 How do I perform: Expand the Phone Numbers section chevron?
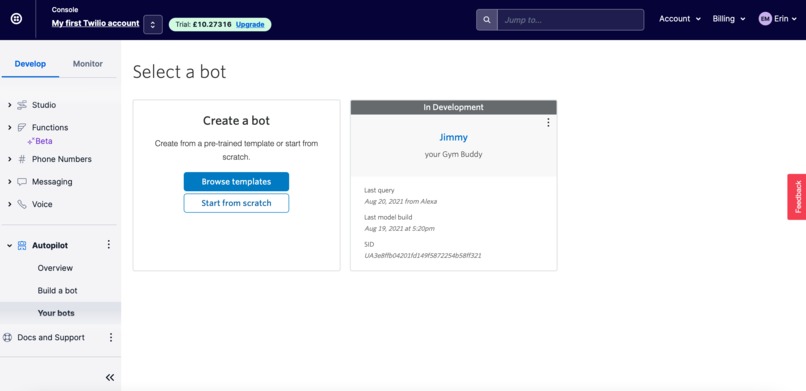9,159
